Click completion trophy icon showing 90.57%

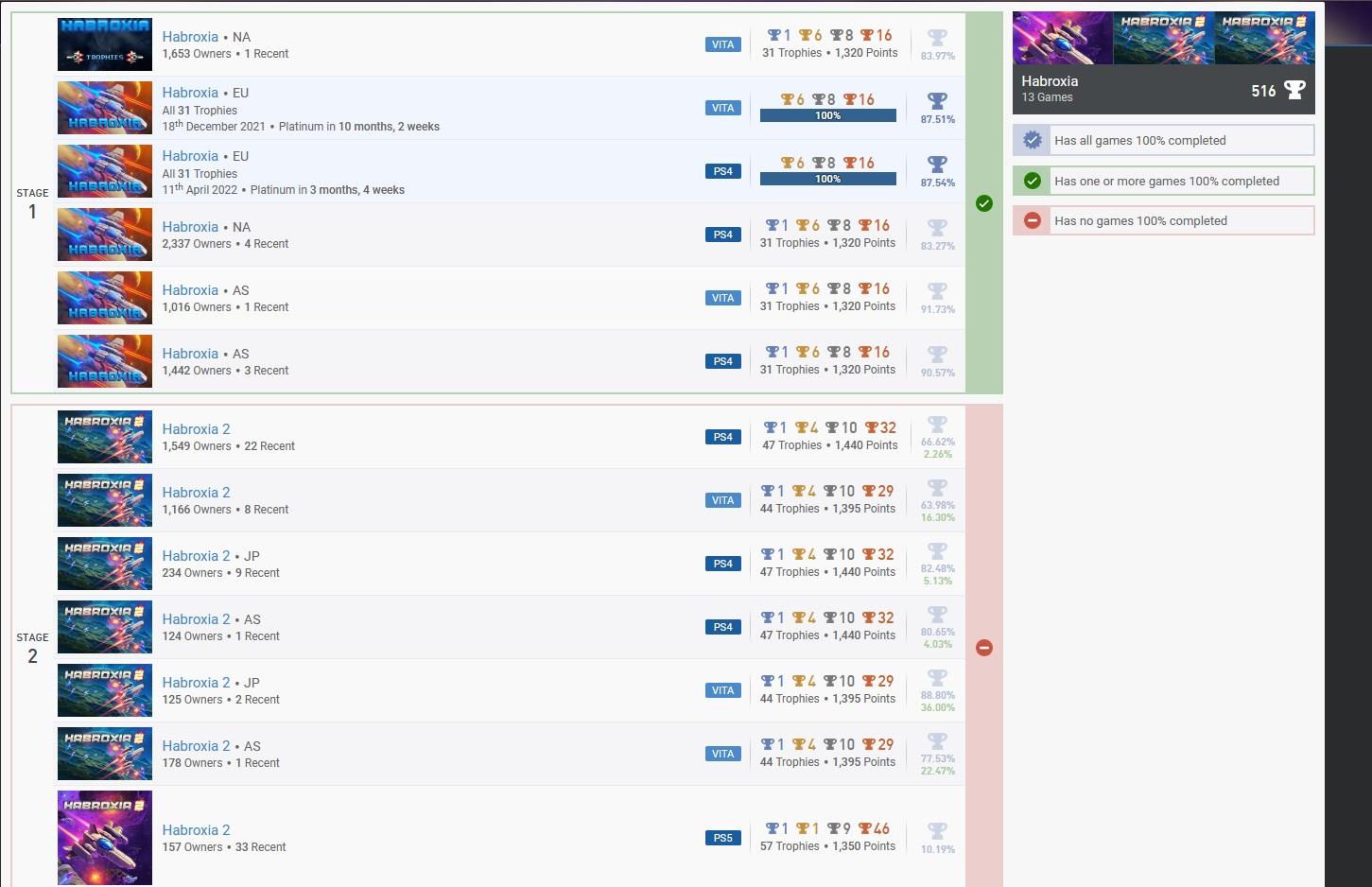[x=937, y=355]
